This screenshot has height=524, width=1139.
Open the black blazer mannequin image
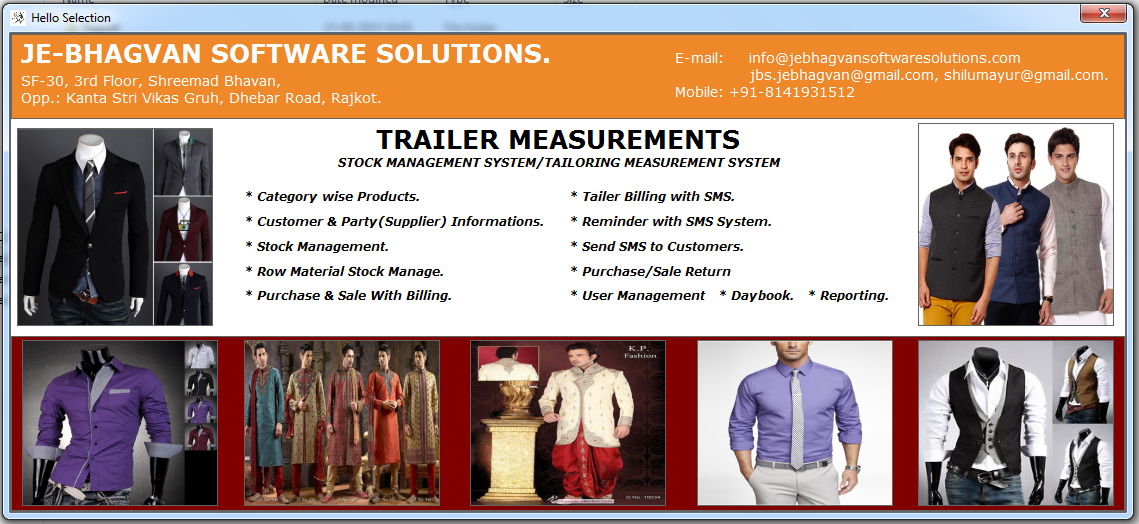point(115,227)
